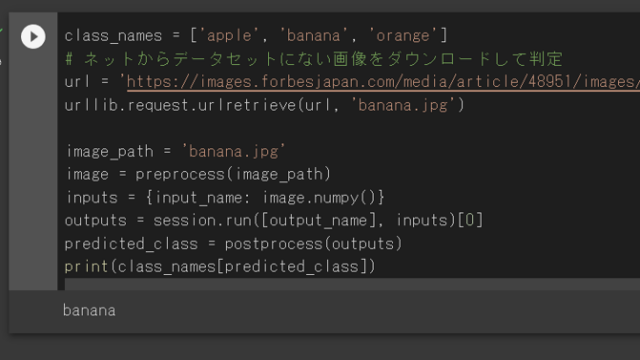Click the 'apple' string in the list
Image resolution: width=640 pixels, height=360 pixels.
click(x=229, y=36)
